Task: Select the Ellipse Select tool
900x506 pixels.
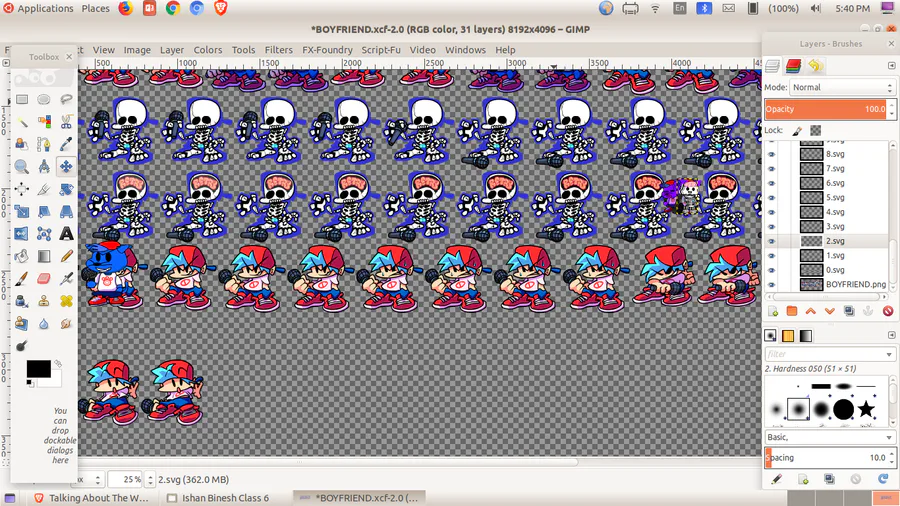Action: point(44,99)
